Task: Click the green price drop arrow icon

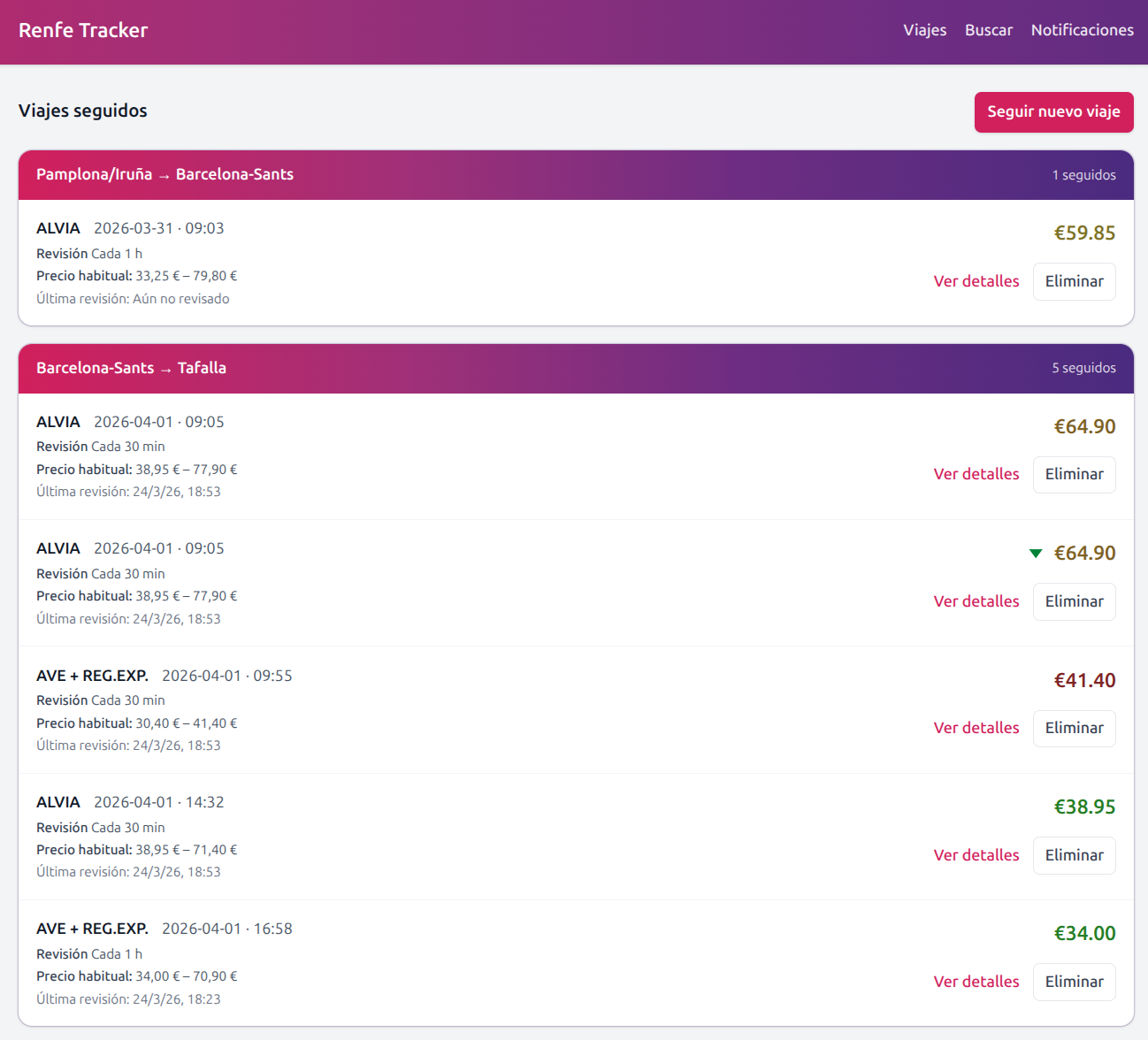Action: 1036,554
